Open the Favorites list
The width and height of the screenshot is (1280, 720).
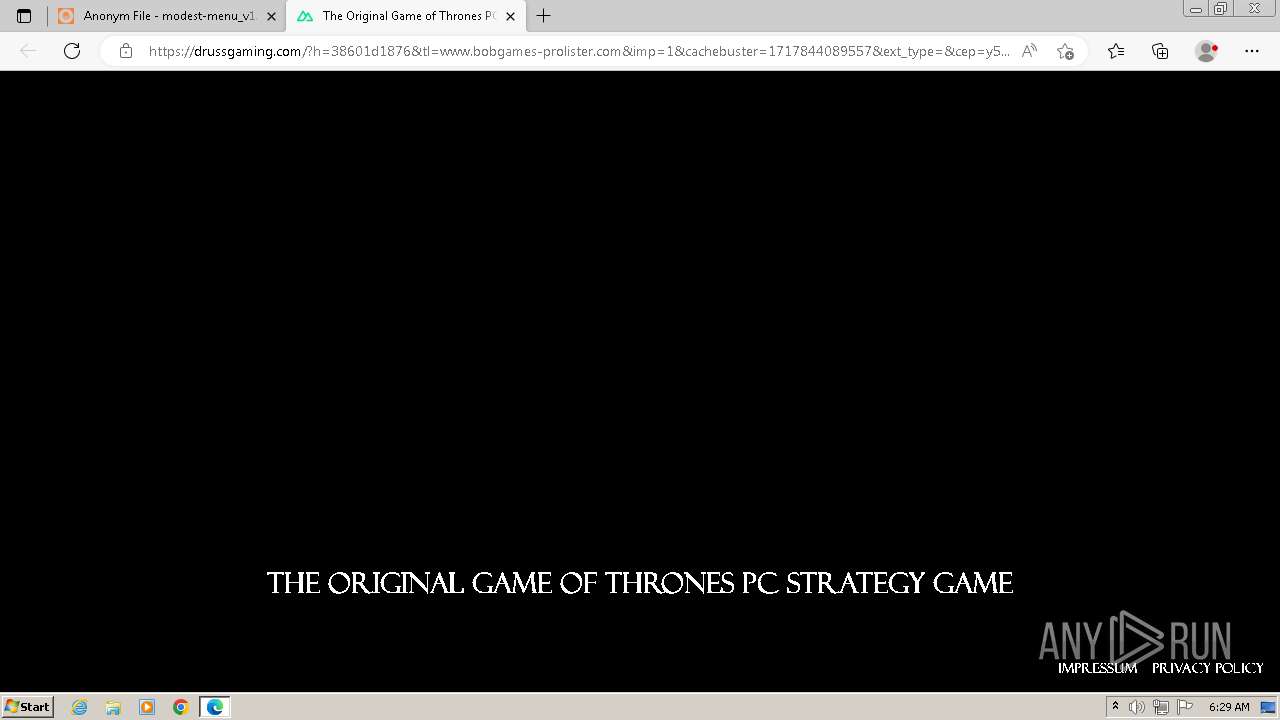tap(1116, 51)
